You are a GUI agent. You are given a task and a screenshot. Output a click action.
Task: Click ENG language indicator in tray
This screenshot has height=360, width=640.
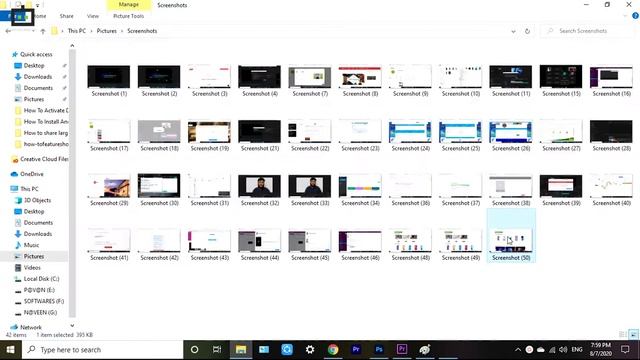[x=577, y=350]
